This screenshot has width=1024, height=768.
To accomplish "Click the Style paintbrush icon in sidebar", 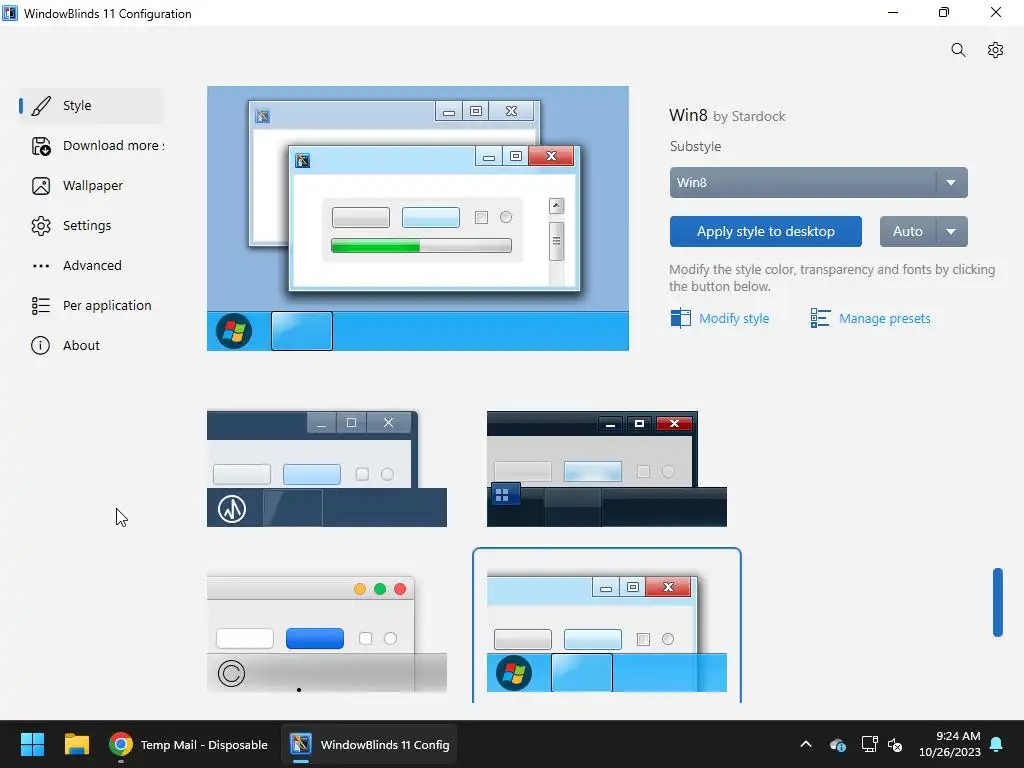I will tap(41, 106).
